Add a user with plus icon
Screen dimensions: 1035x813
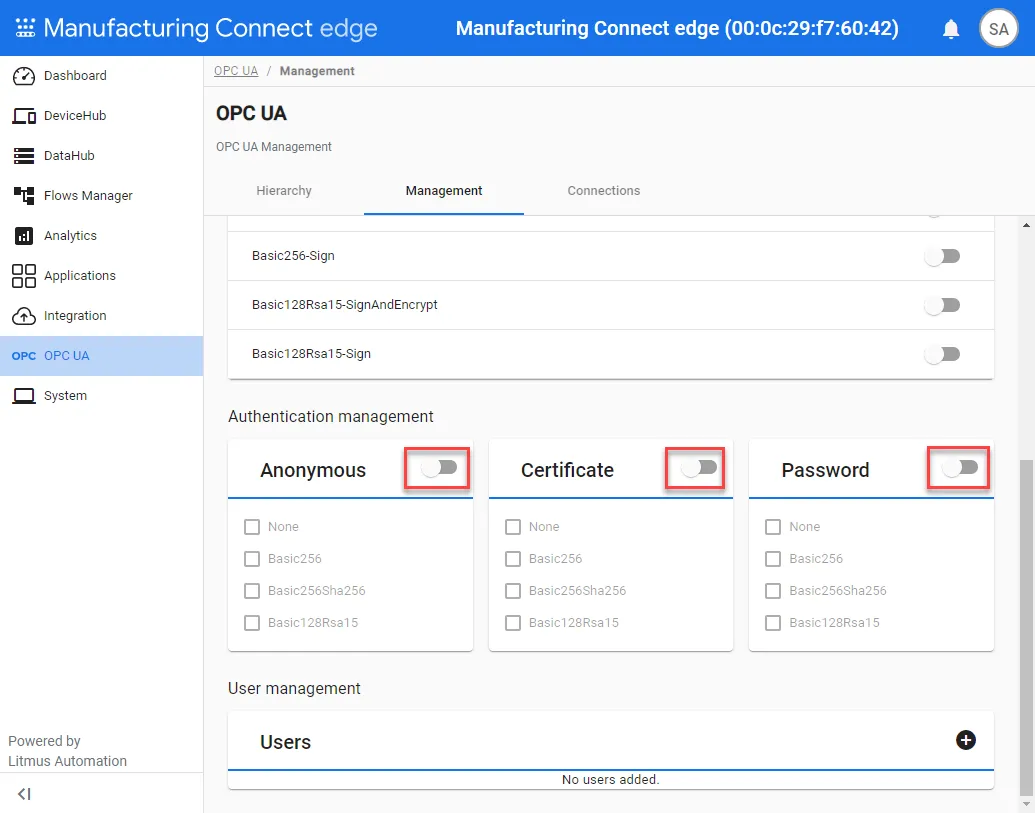click(966, 740)
